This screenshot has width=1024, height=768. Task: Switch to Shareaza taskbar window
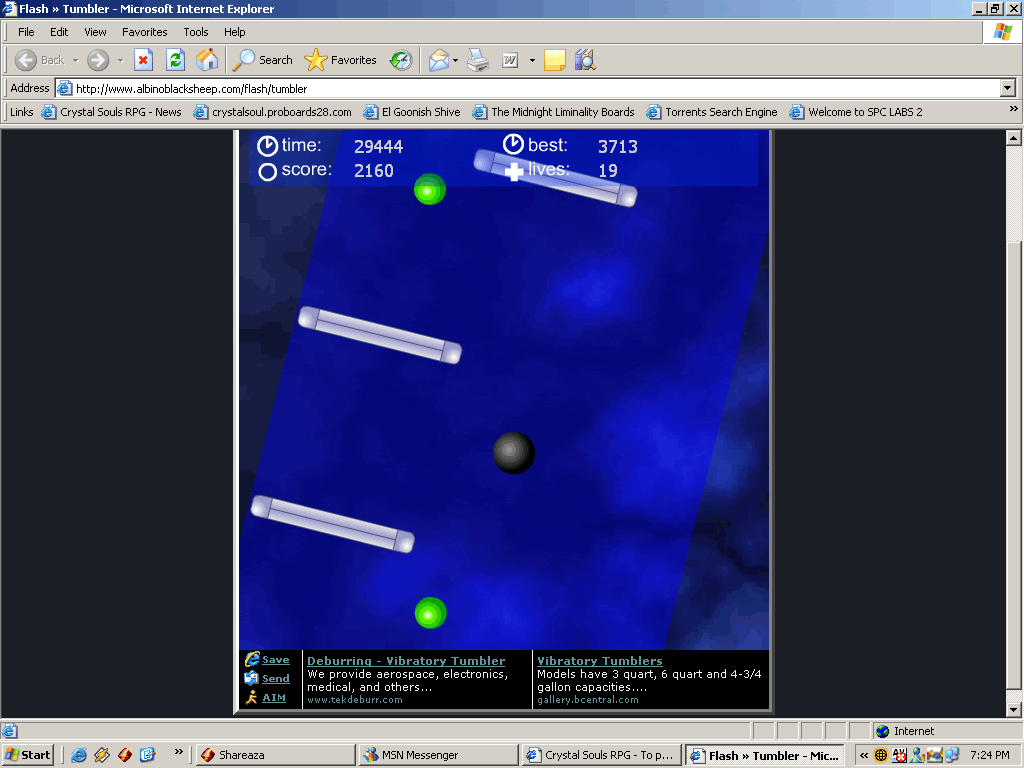[276, 756]
